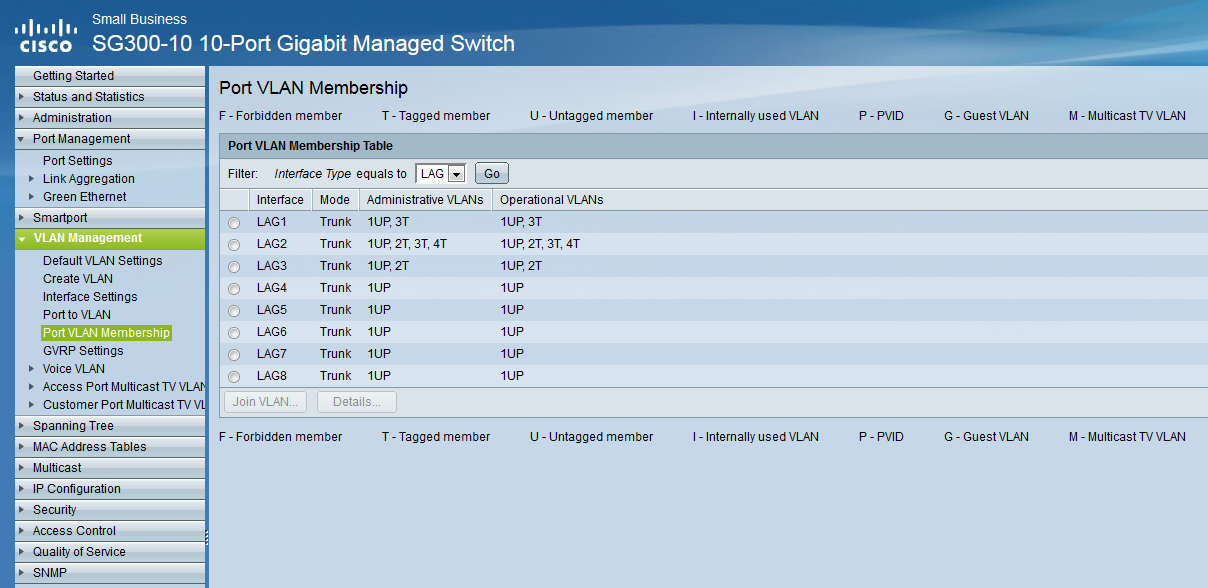Open Default VLAN Settings page
The height and width of the screenshot is (588, 1208).
click(x=103, y=261)
